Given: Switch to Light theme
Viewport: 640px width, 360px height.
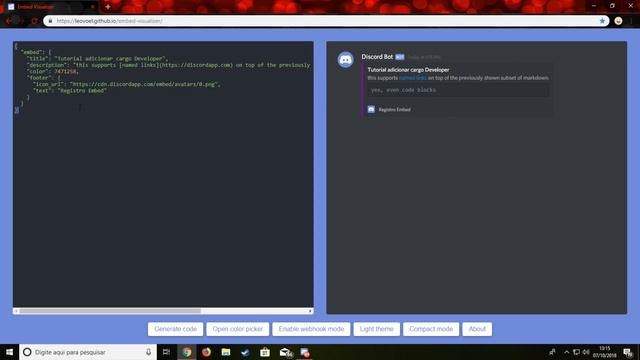Looking at the screenshot, I should tap(377, 329).
